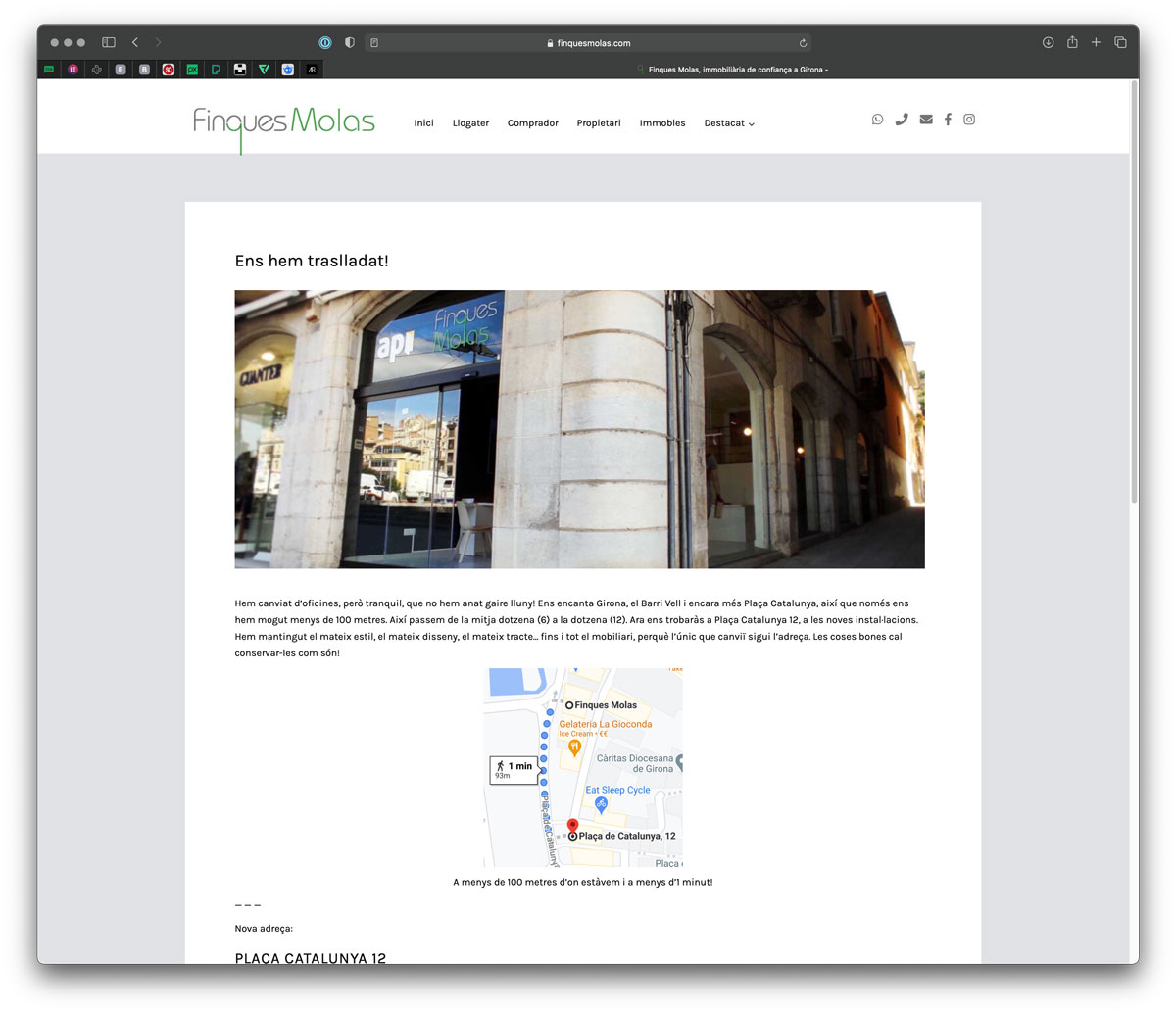
Task: Click the page scrollbar
Action: [1134, 294]
